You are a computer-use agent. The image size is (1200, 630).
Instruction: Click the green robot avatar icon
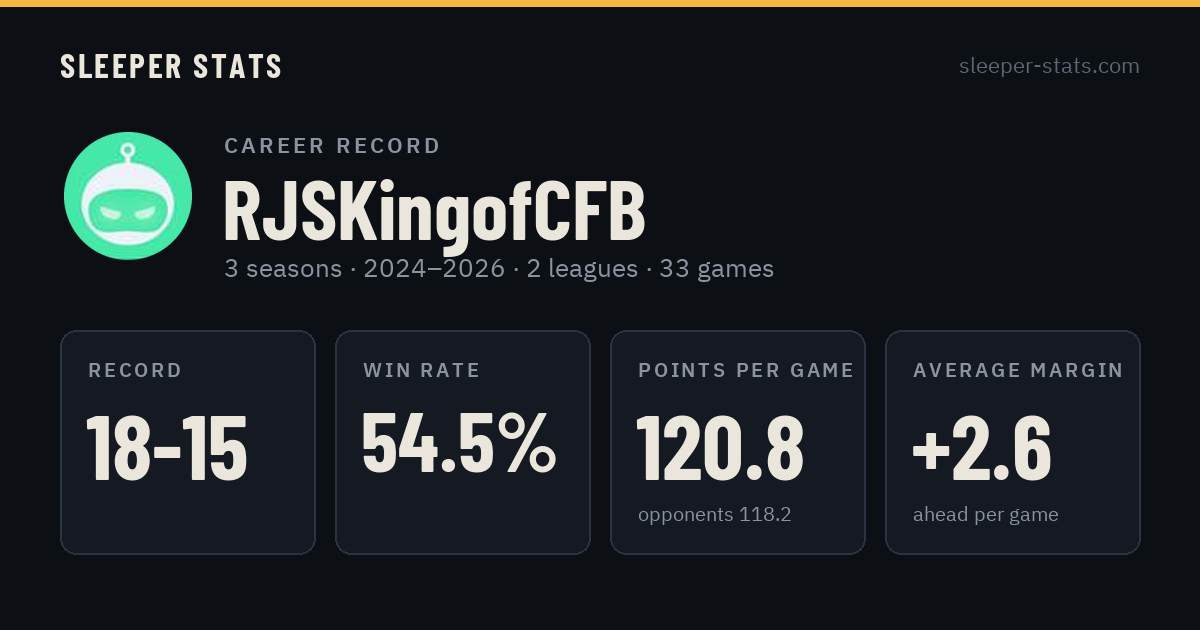click(128, 196)
